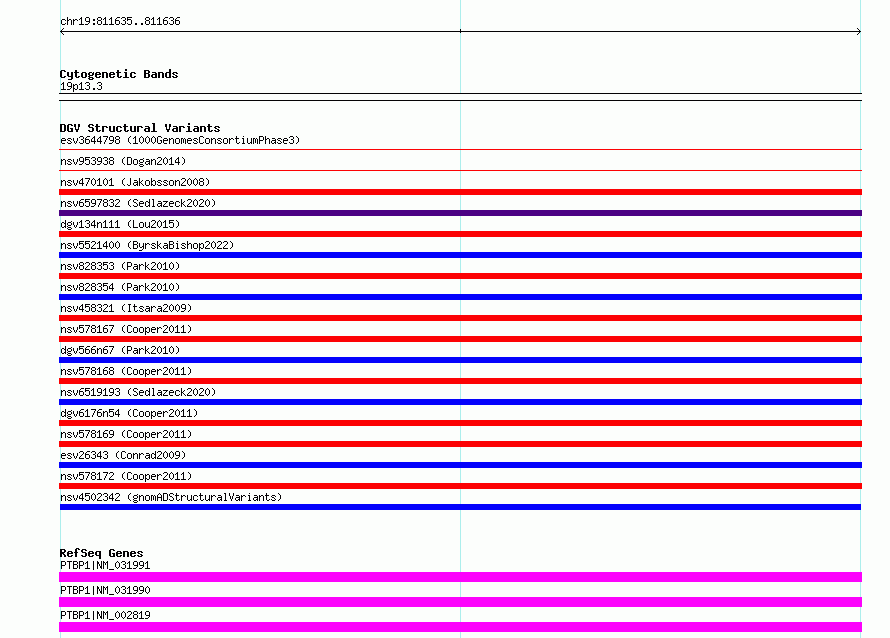Click the red bar under dgv134n111
The height and width of the screenshot is (638, 890).
(x=460, y=234)
